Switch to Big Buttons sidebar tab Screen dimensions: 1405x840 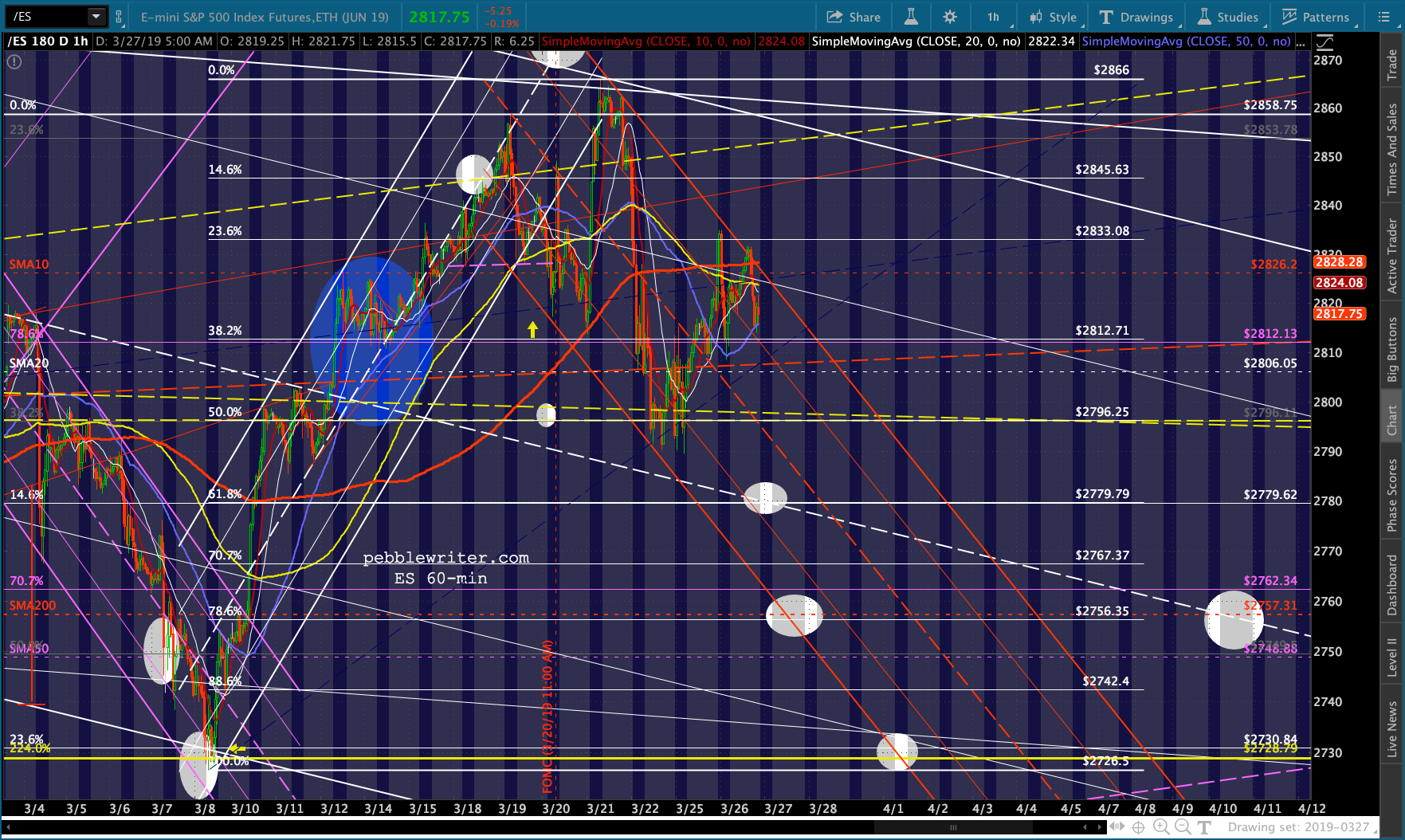click(x=1392, y=350)
